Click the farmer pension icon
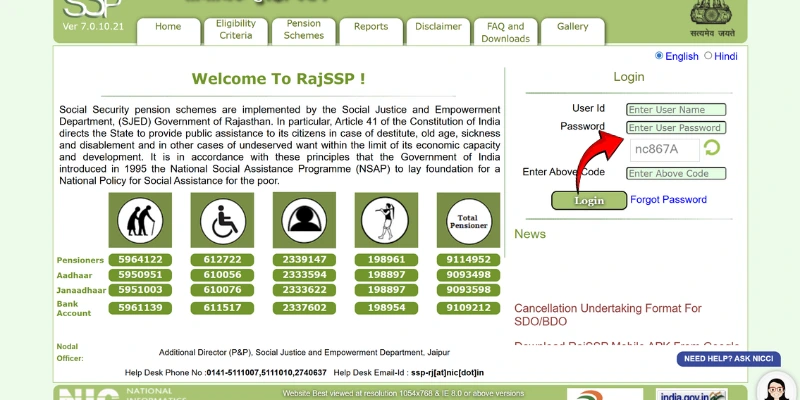Screen dimensions: 800x400 coord(386,220)
